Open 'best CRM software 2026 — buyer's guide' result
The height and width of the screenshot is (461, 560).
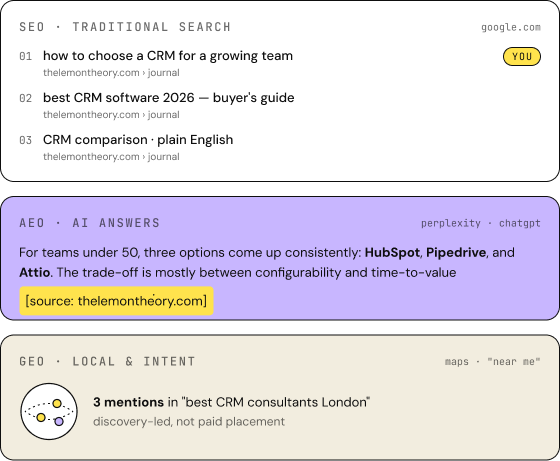(x=169, y=97)
